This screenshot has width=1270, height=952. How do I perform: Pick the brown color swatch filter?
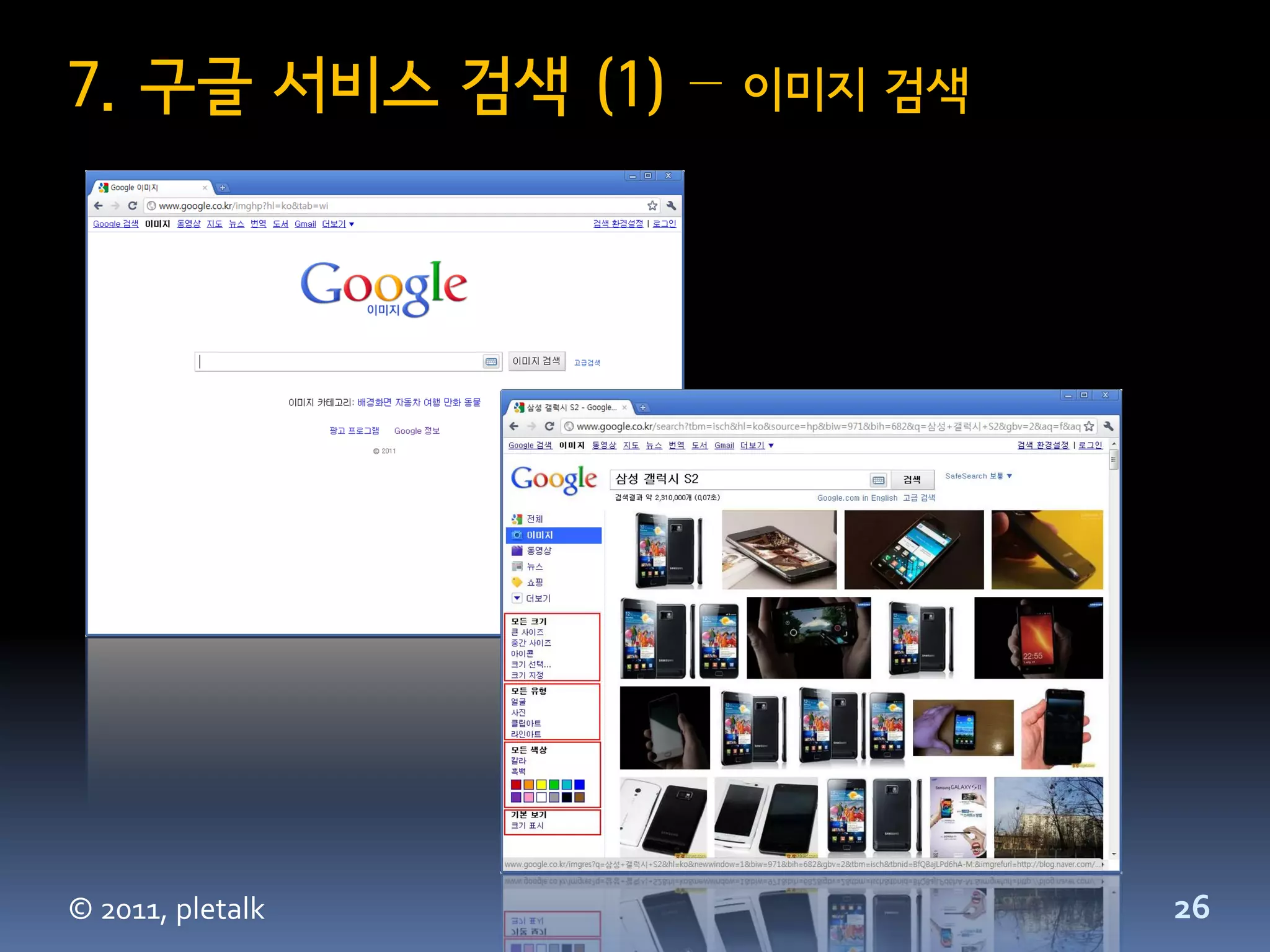coord(580,798)
